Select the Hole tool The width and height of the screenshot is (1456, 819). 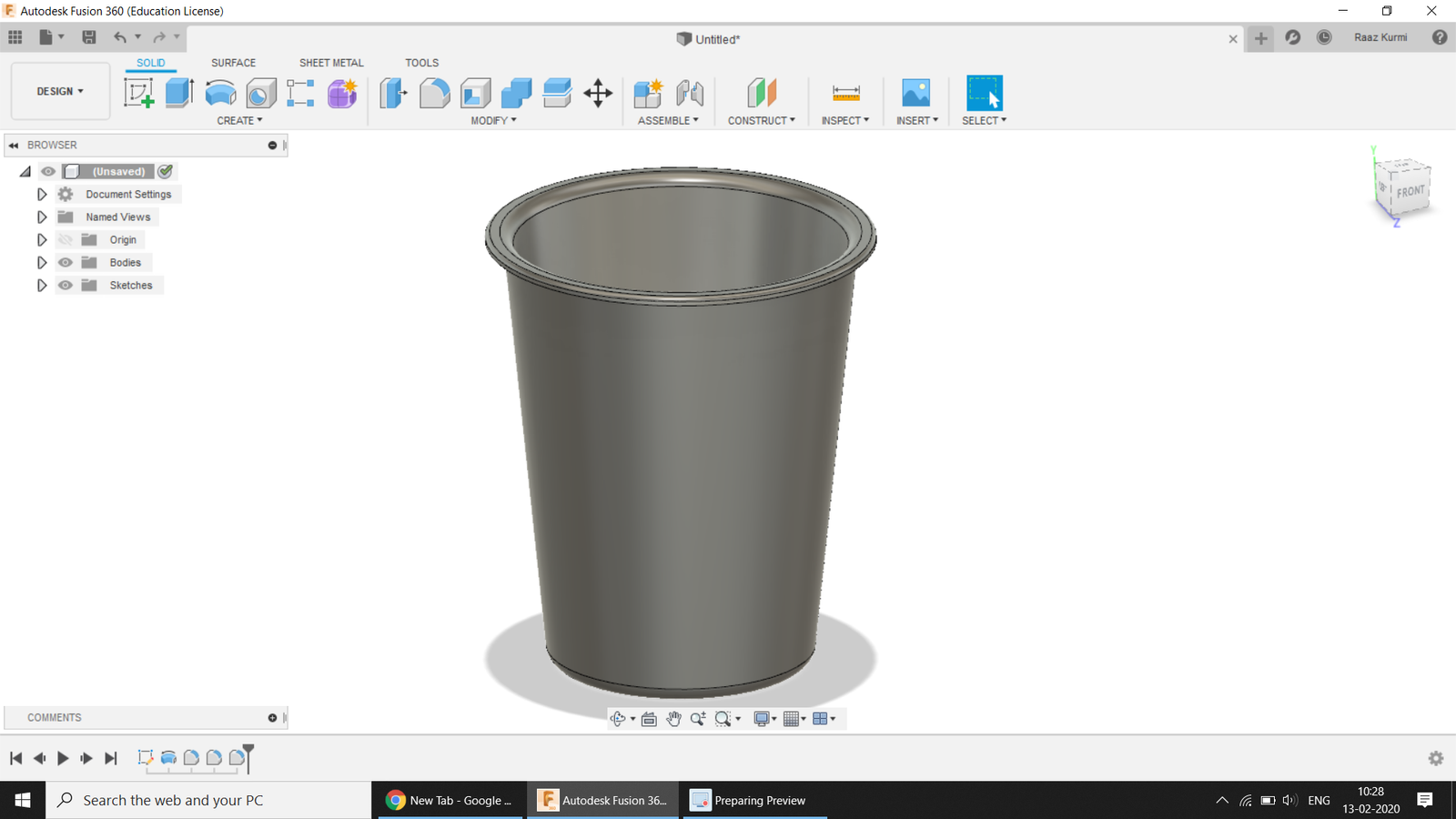(x=261, y=93)
